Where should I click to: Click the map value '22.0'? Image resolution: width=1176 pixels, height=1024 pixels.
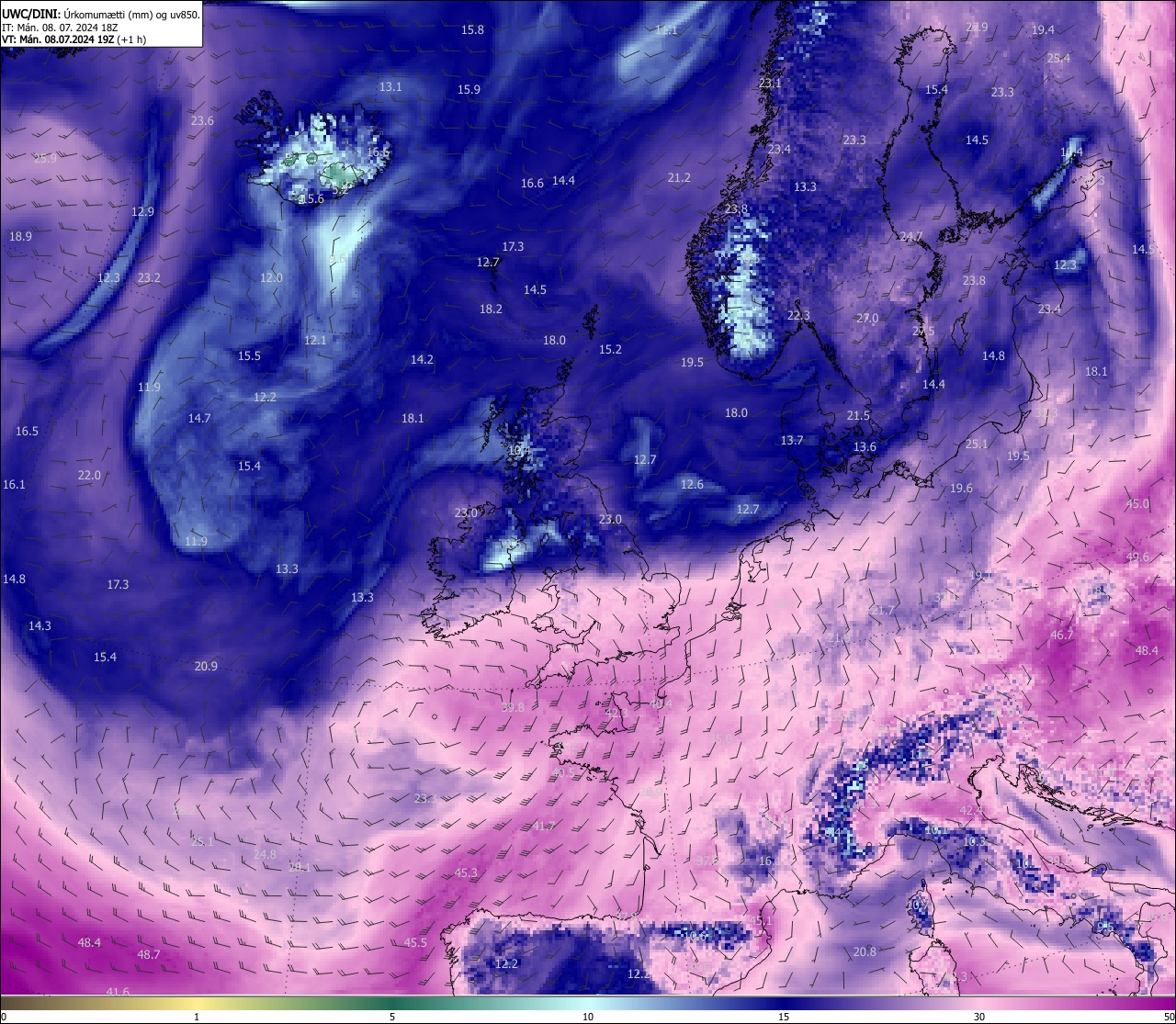coord(89,476)
